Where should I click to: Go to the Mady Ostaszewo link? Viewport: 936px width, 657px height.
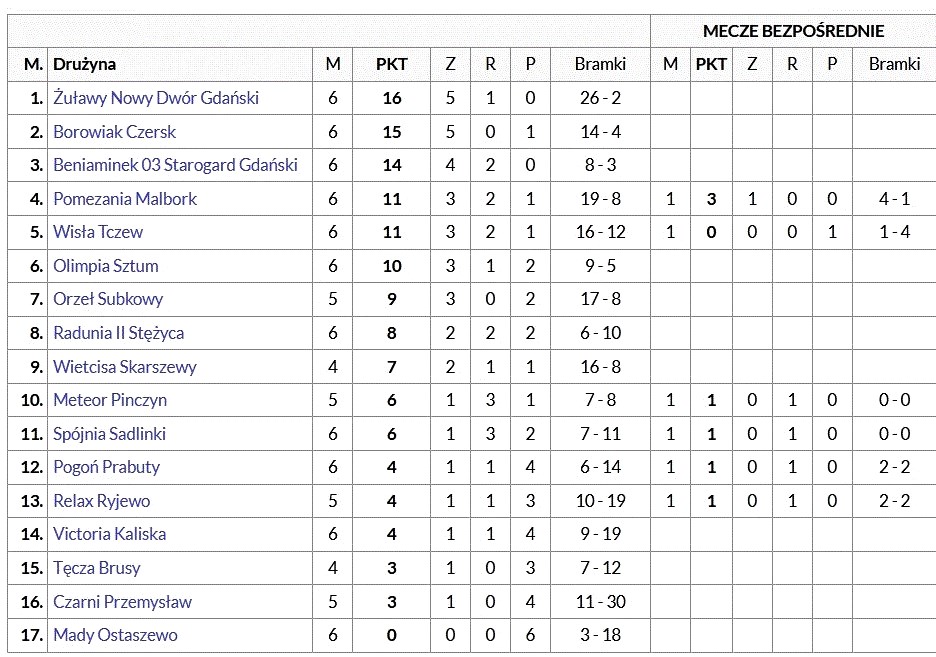(x=115, y=635)
